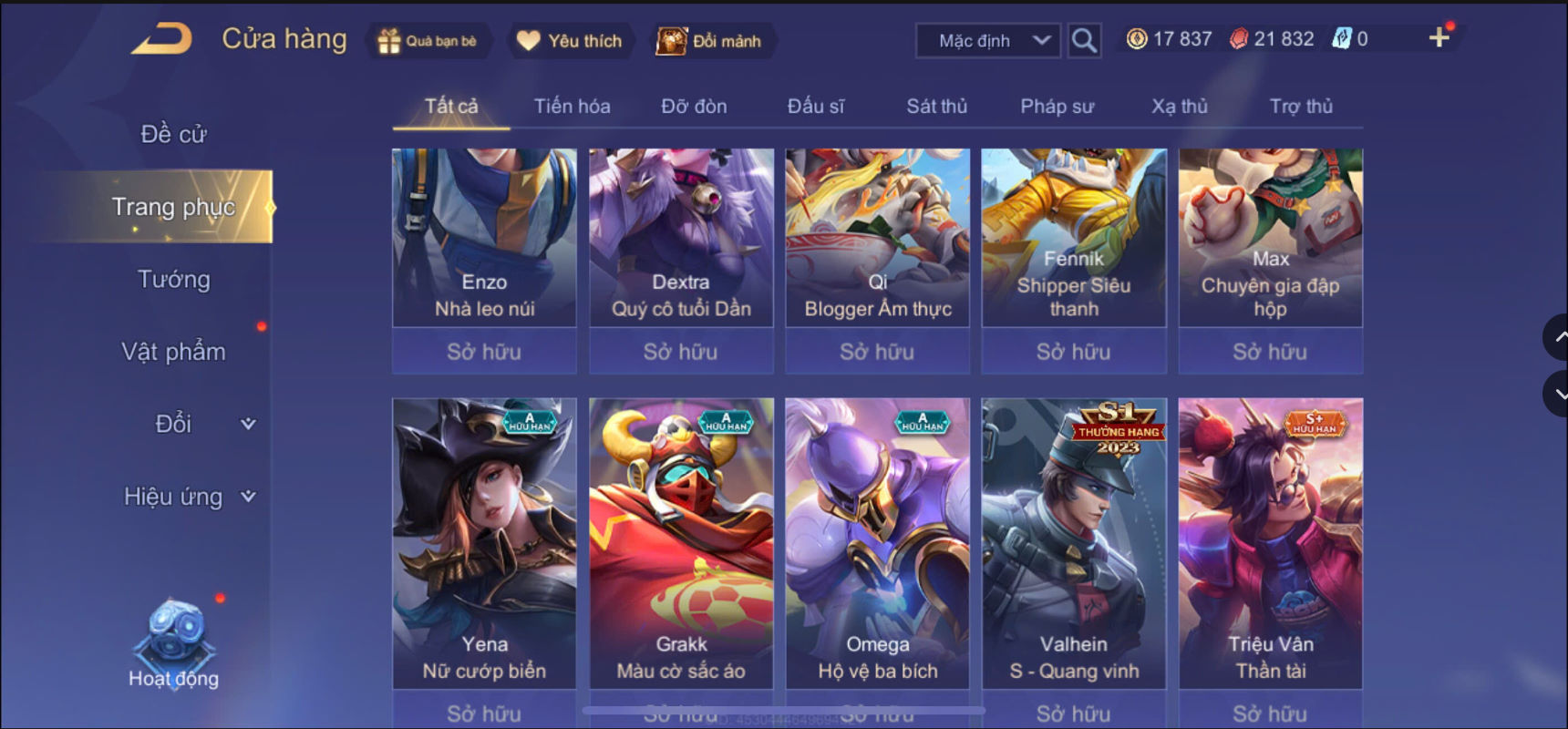Click the up chevron on right edge
1568x729 pixels.
coord(1557,337)
